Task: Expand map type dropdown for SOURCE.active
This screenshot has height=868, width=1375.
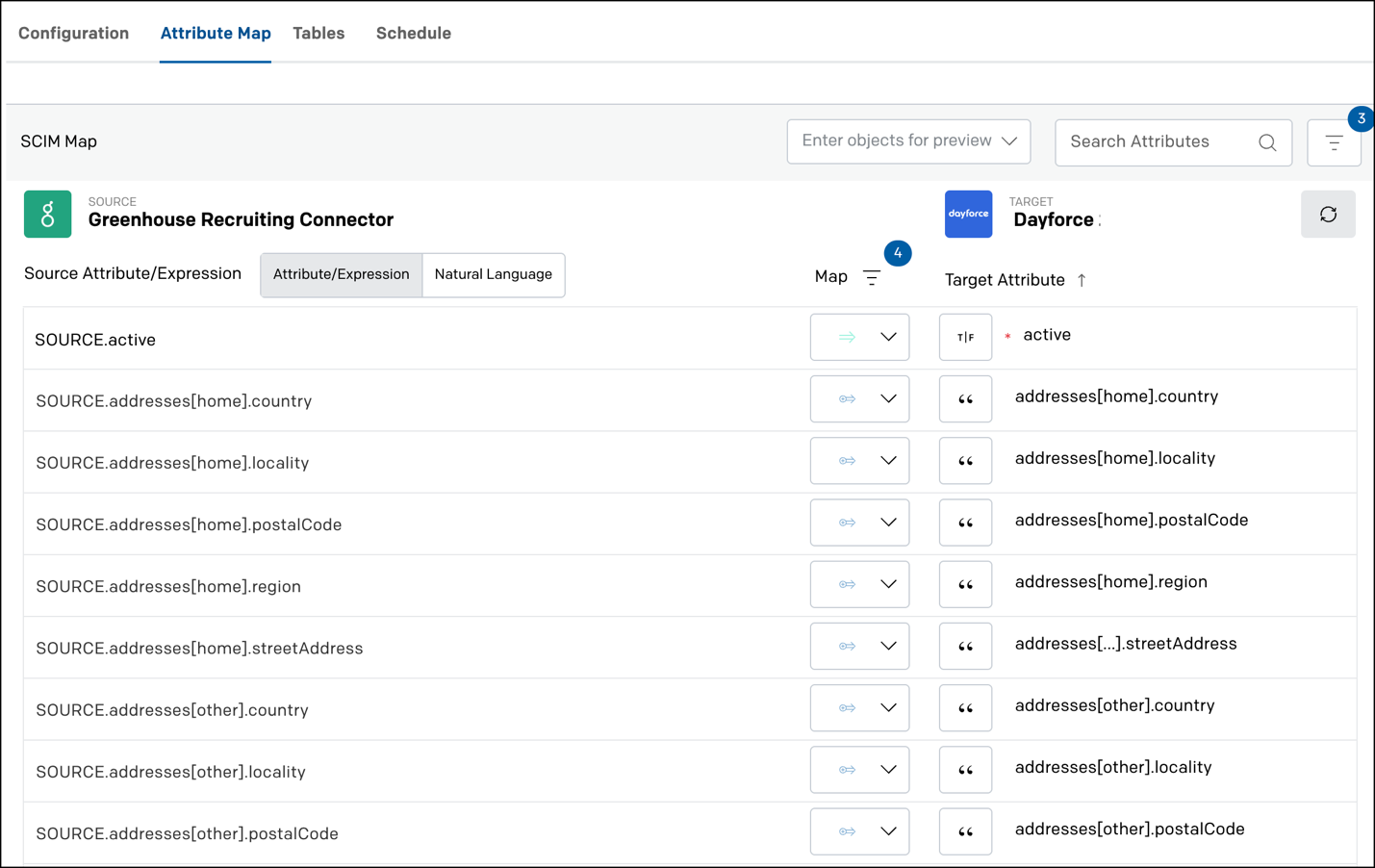Action: point(888,337)
